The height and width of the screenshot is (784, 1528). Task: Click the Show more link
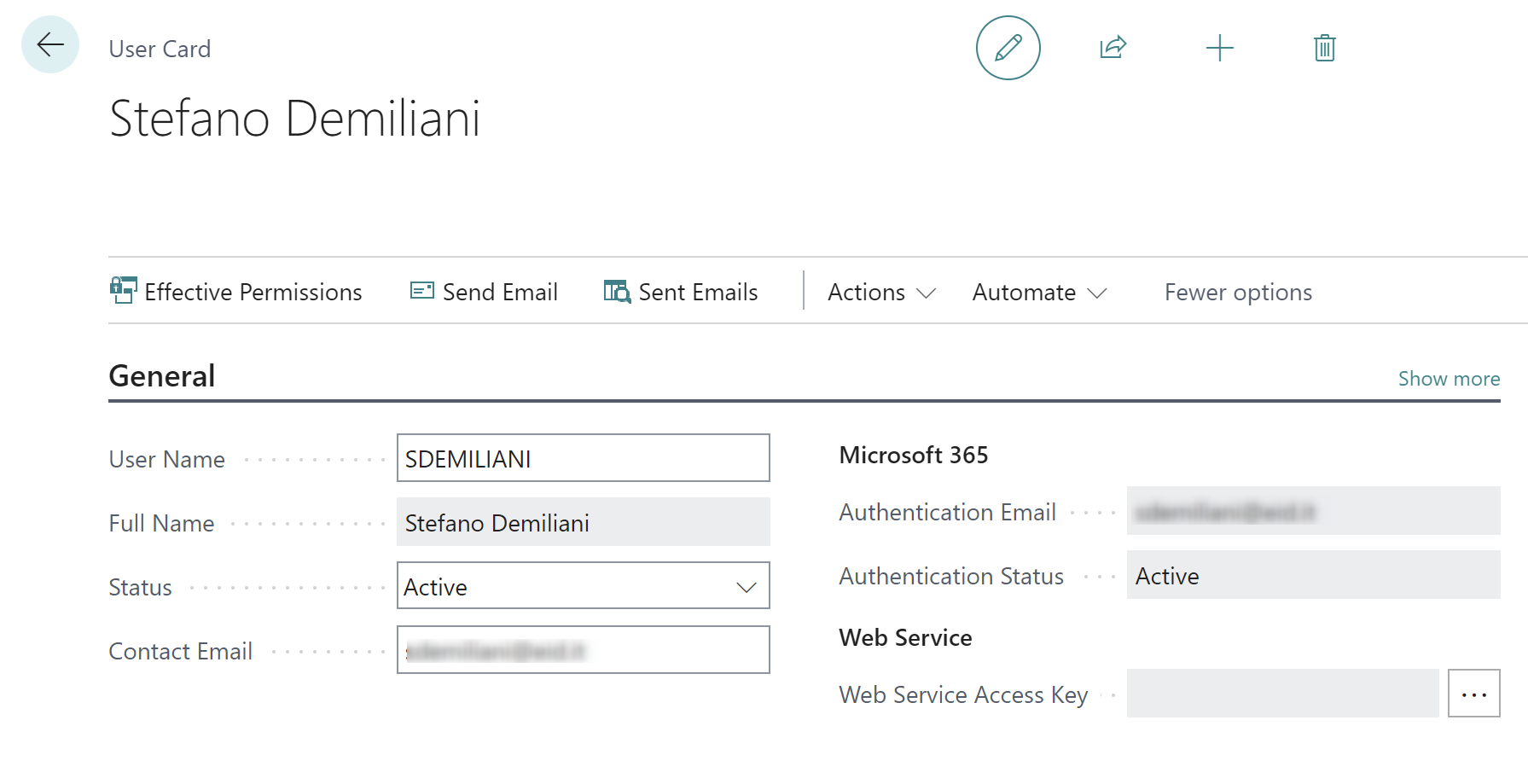[x=1448, y=379]
